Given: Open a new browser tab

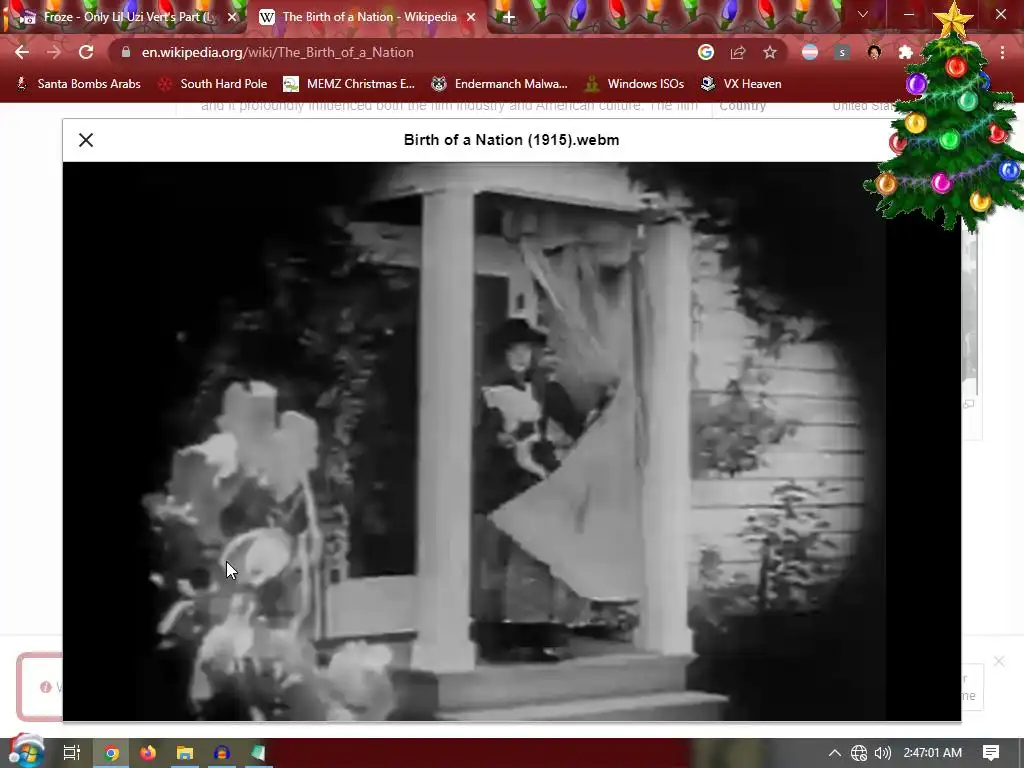Looking at the screenshot, I should pyautogui.click(x=509, y=17).
